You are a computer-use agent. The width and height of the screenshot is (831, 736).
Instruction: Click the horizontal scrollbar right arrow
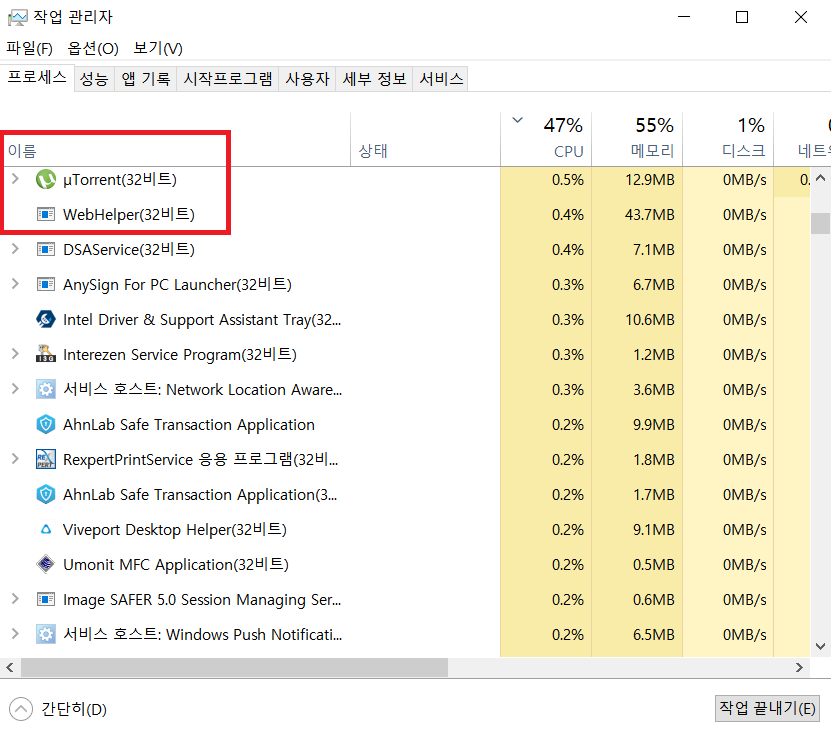coord(799,667)
